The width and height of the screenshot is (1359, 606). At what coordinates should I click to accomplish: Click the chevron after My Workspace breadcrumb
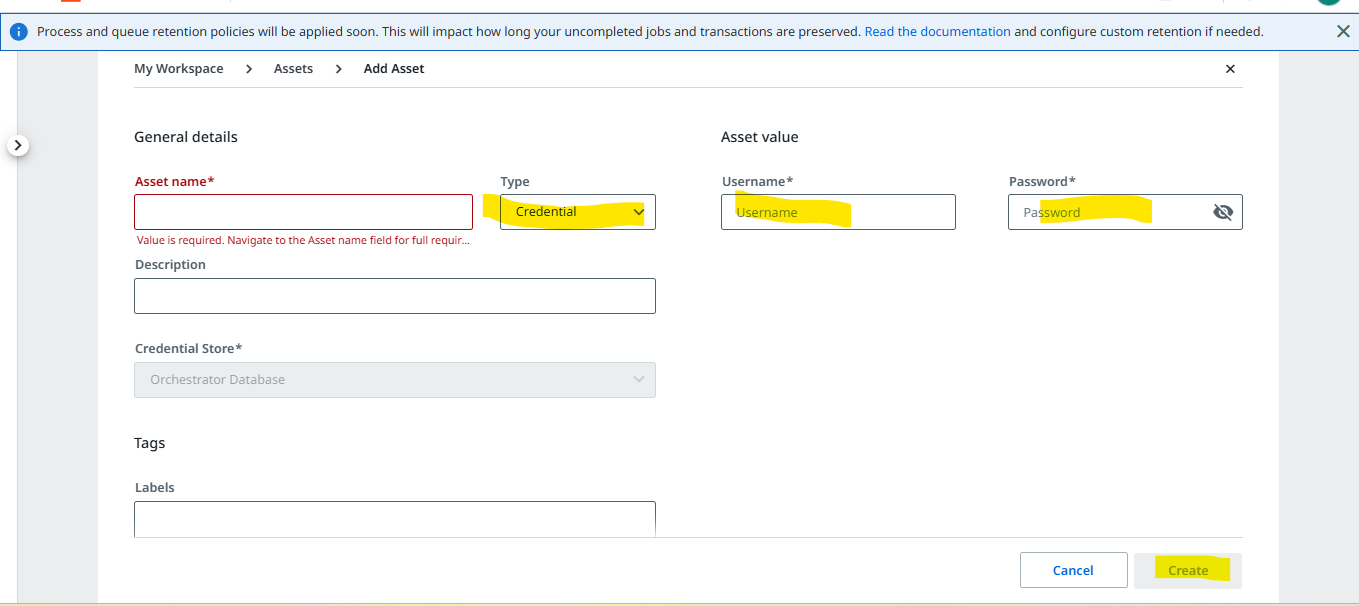[249, 69]
